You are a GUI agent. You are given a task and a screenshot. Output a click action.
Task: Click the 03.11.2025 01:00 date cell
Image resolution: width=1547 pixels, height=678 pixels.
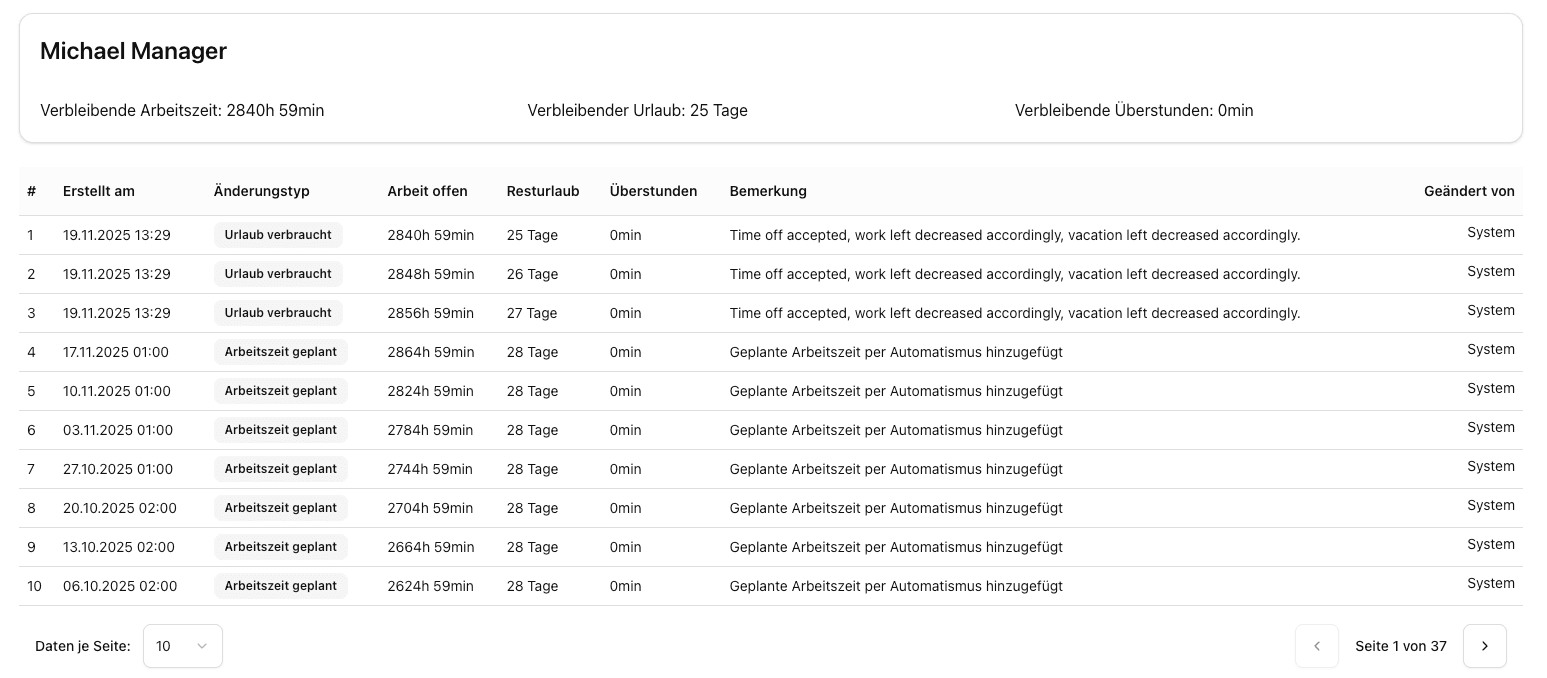coord(118,430)
